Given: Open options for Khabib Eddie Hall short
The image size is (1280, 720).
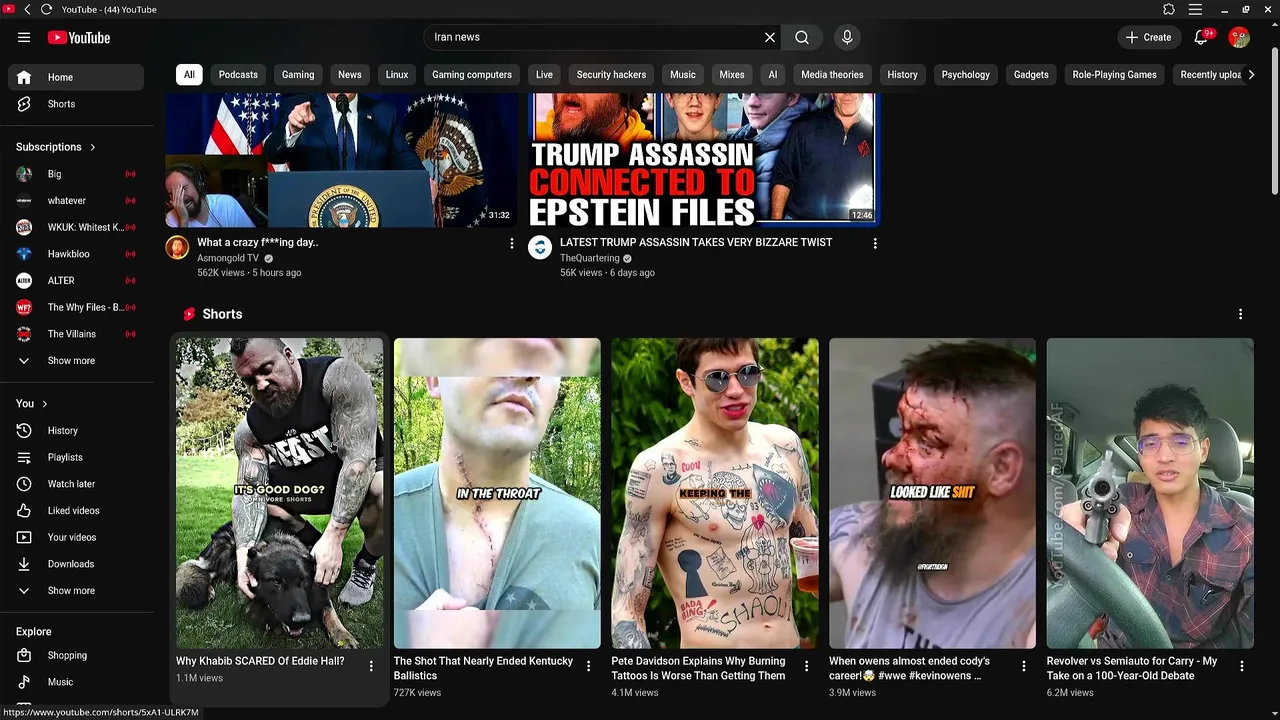Looking at the screenshot, I should coord(371,666).
